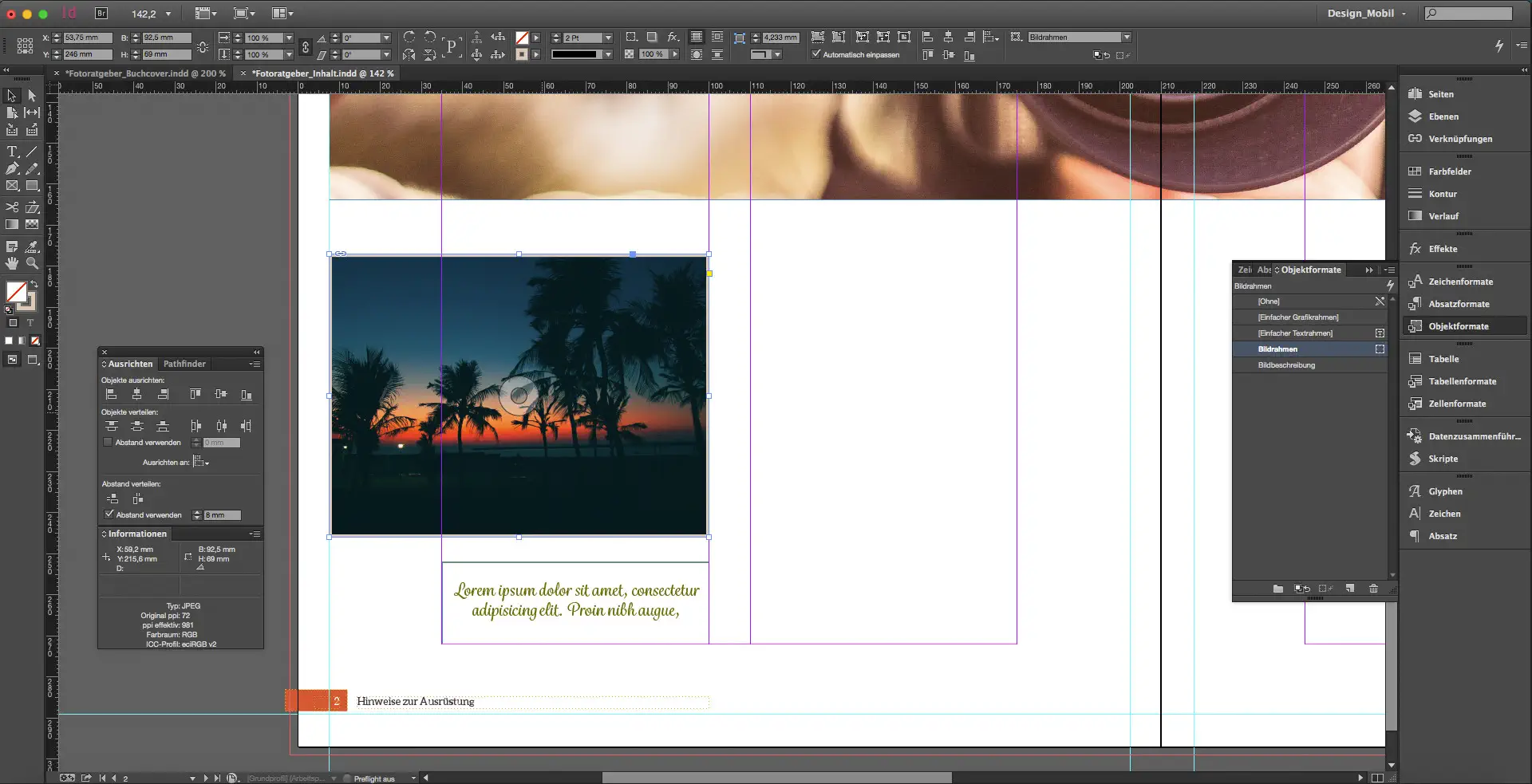Select the Hand tool
This screenshot has width=1532, height=784.
click(12, 263)
